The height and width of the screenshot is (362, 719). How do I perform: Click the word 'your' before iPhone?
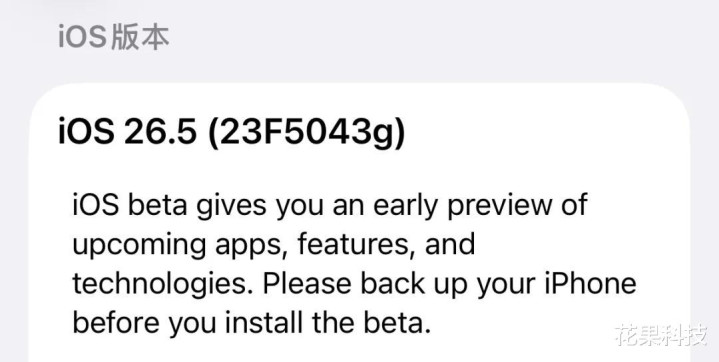pyautogui.click(x=506, y=285)
